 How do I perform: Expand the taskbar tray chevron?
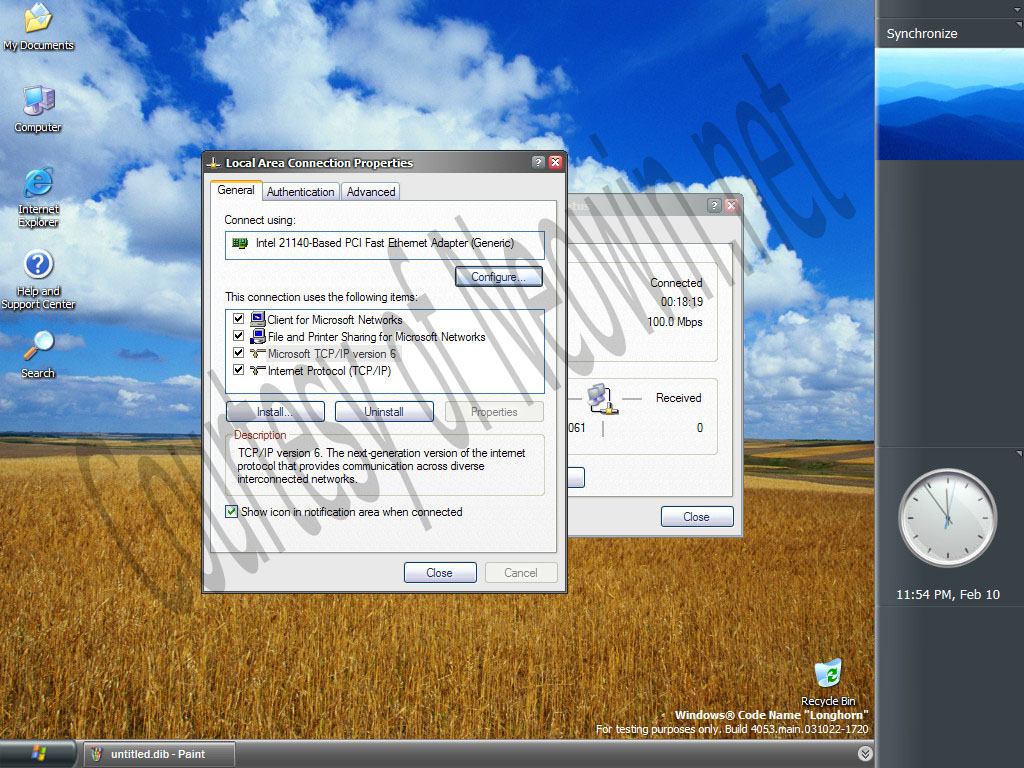point(865,754)
